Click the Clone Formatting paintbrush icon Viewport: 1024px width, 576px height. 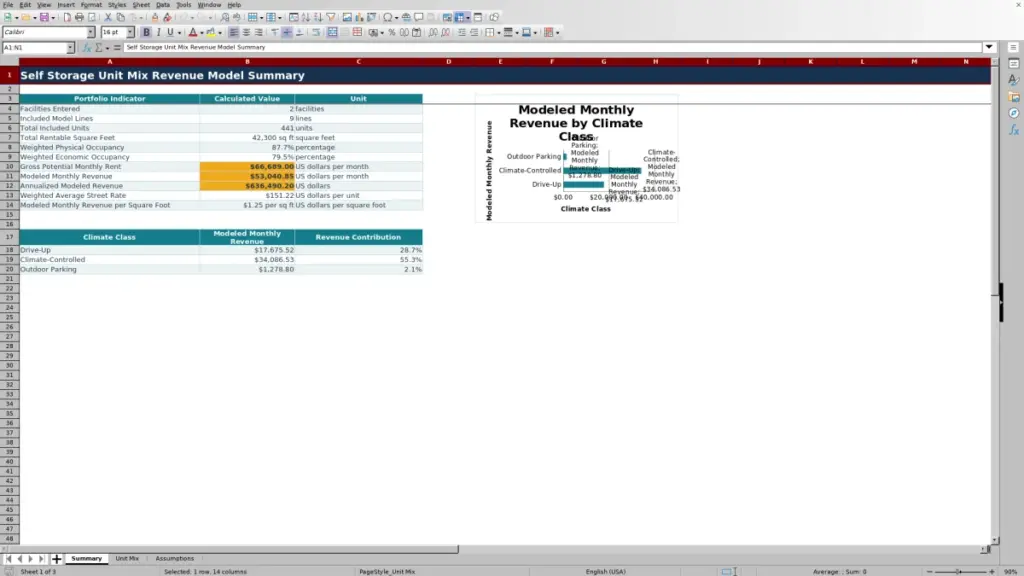pyautogui.click(x=155, y=17)
